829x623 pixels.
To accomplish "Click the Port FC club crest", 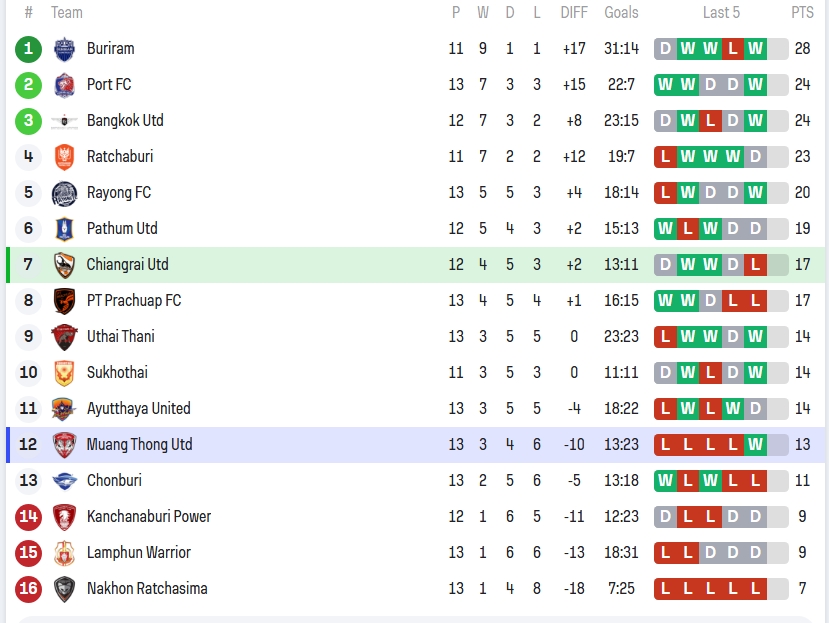I will point(64,85).
